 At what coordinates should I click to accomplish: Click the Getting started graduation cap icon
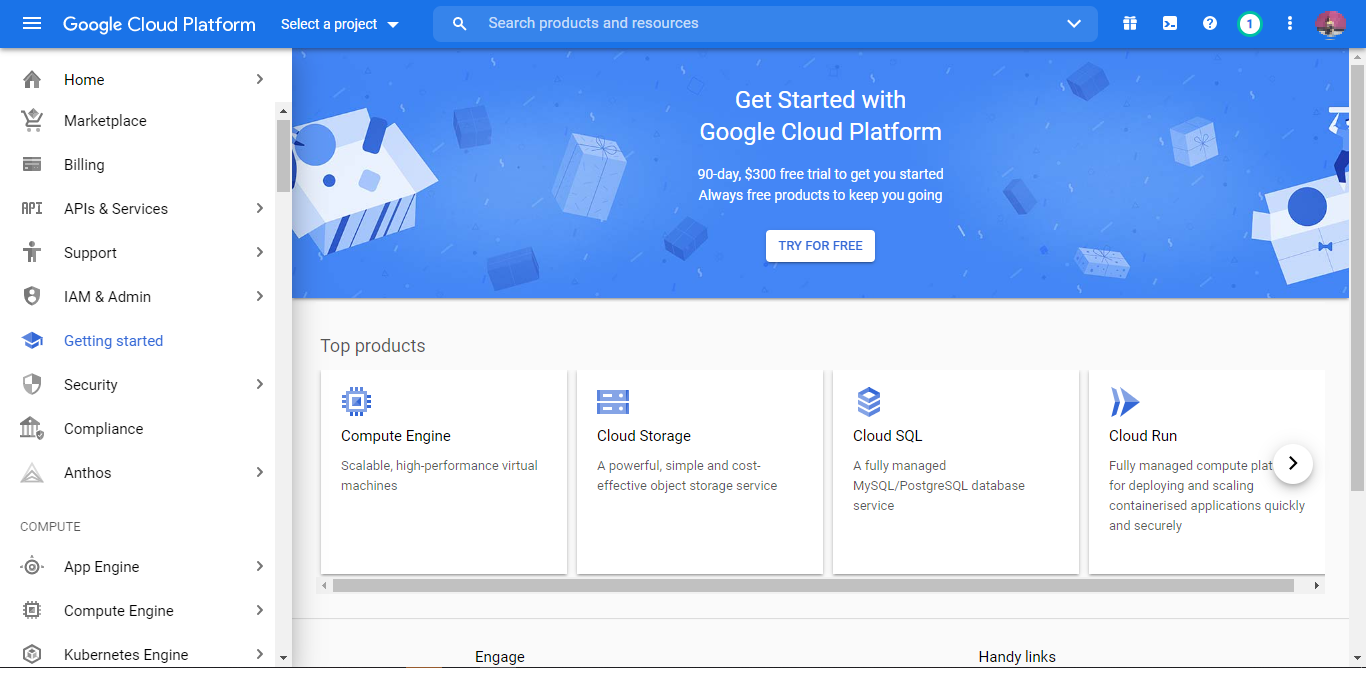tap(32, 341)
